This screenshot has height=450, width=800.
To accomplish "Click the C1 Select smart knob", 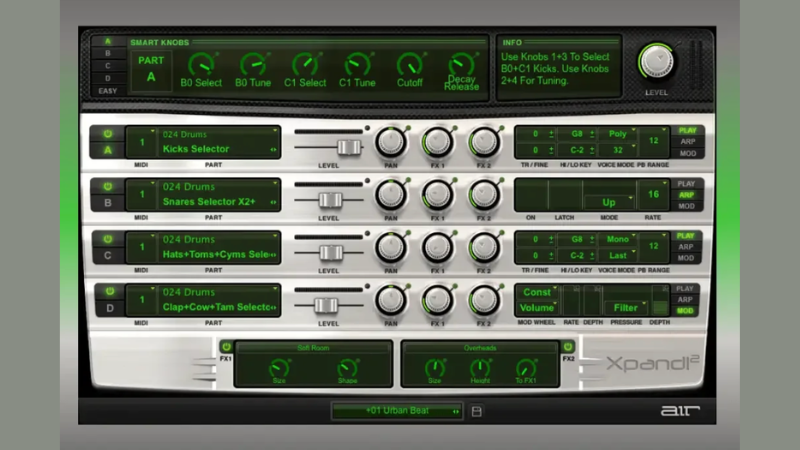I will pyautogui.click(x=305, y=65).
